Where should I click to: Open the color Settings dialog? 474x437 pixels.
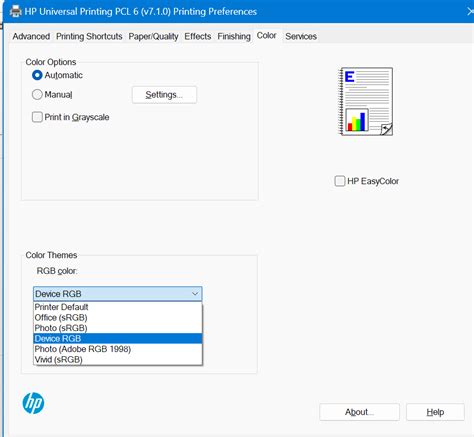pyautogui.click(x=164, y=95)
